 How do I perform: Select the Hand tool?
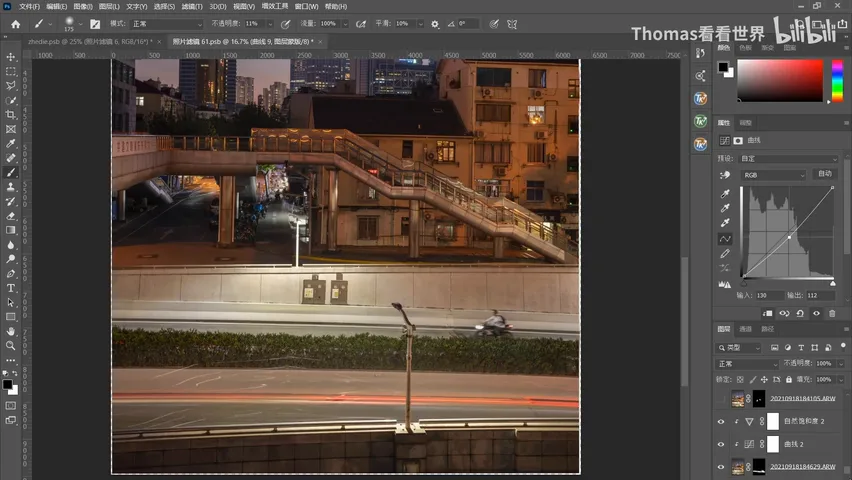10,331
